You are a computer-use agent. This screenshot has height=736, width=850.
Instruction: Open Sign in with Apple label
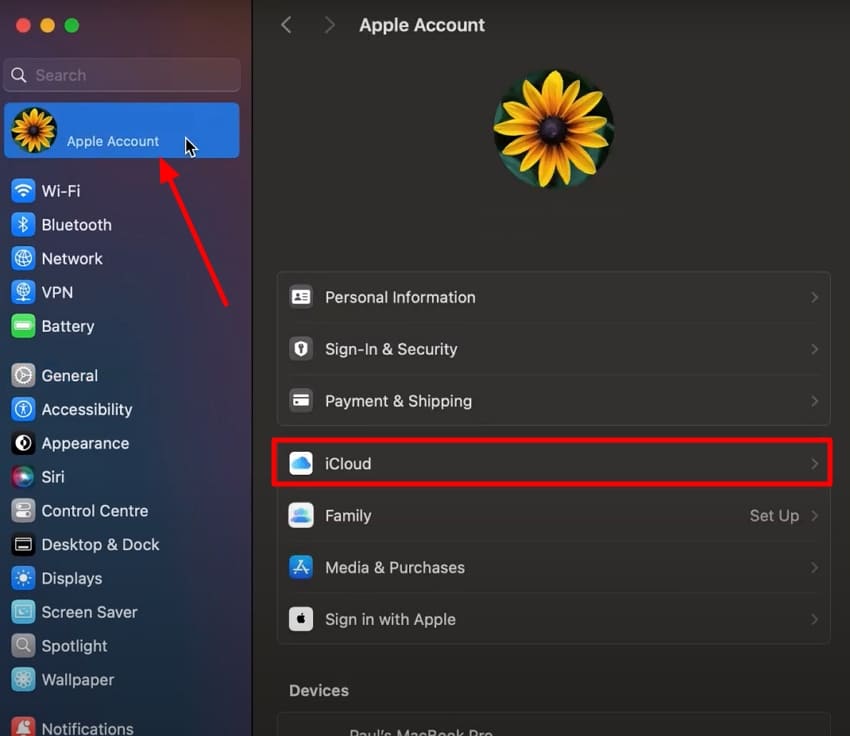pyautogui.click(x=390, y=619)
